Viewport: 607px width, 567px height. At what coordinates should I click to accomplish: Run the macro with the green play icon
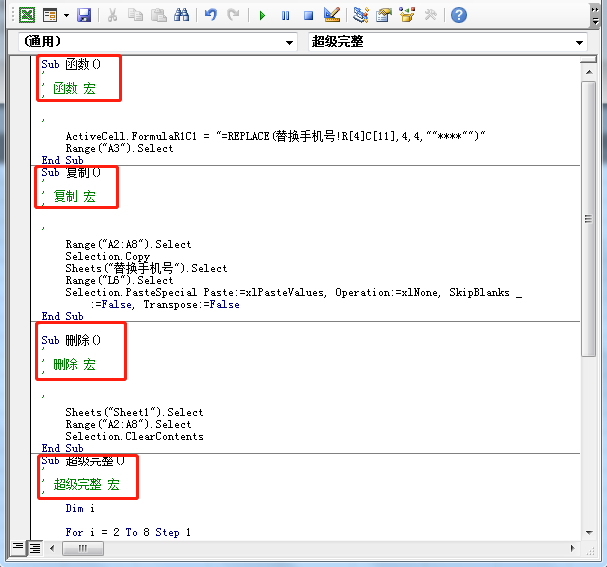262,15
